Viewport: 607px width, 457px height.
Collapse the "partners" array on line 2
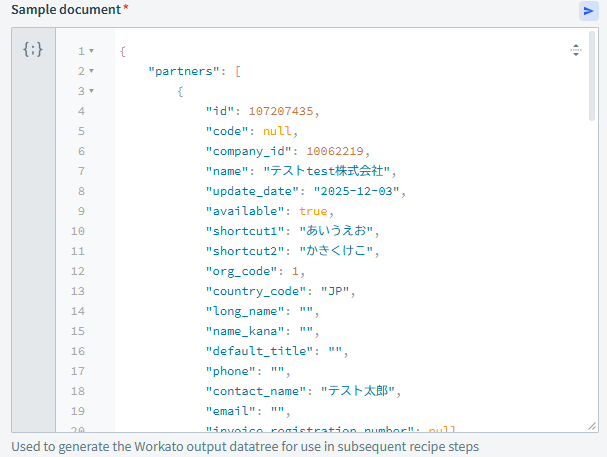pos(91,71)
